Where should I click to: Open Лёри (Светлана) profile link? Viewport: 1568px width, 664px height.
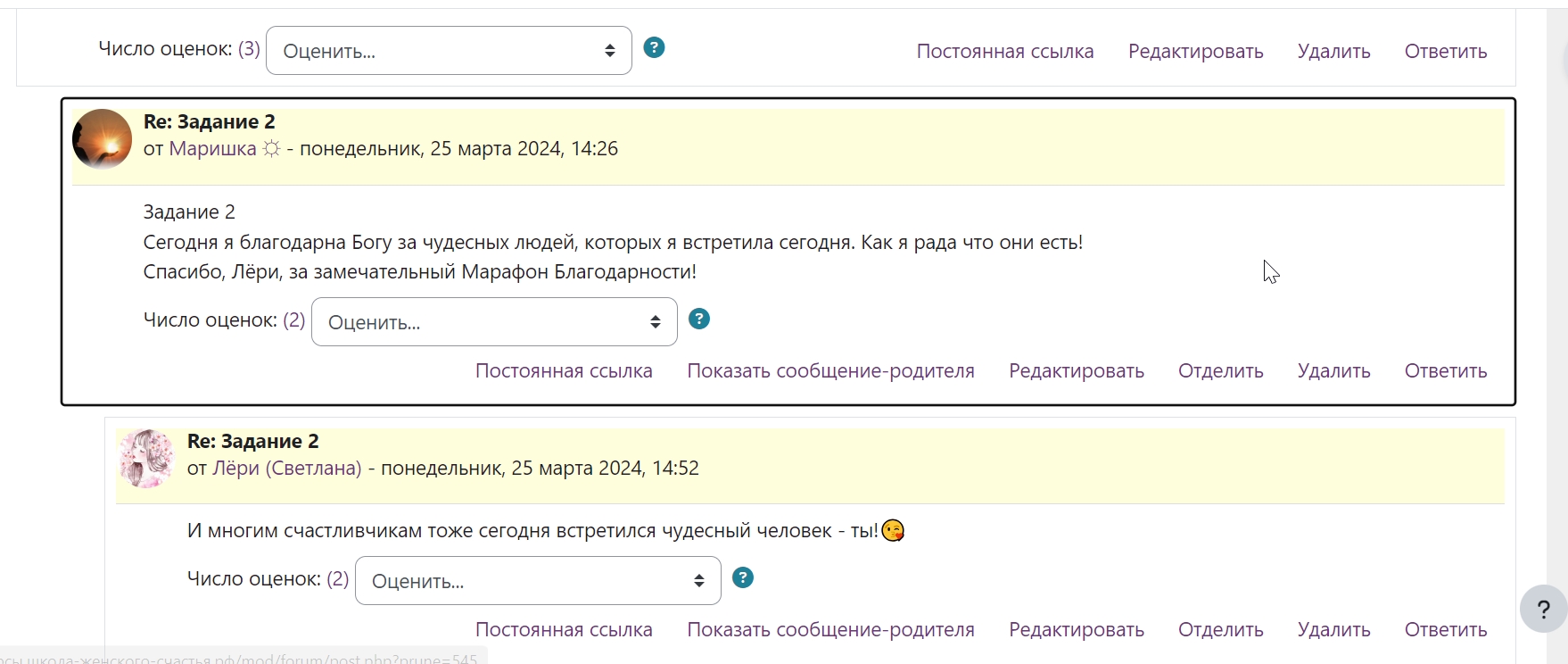(286, 469)
